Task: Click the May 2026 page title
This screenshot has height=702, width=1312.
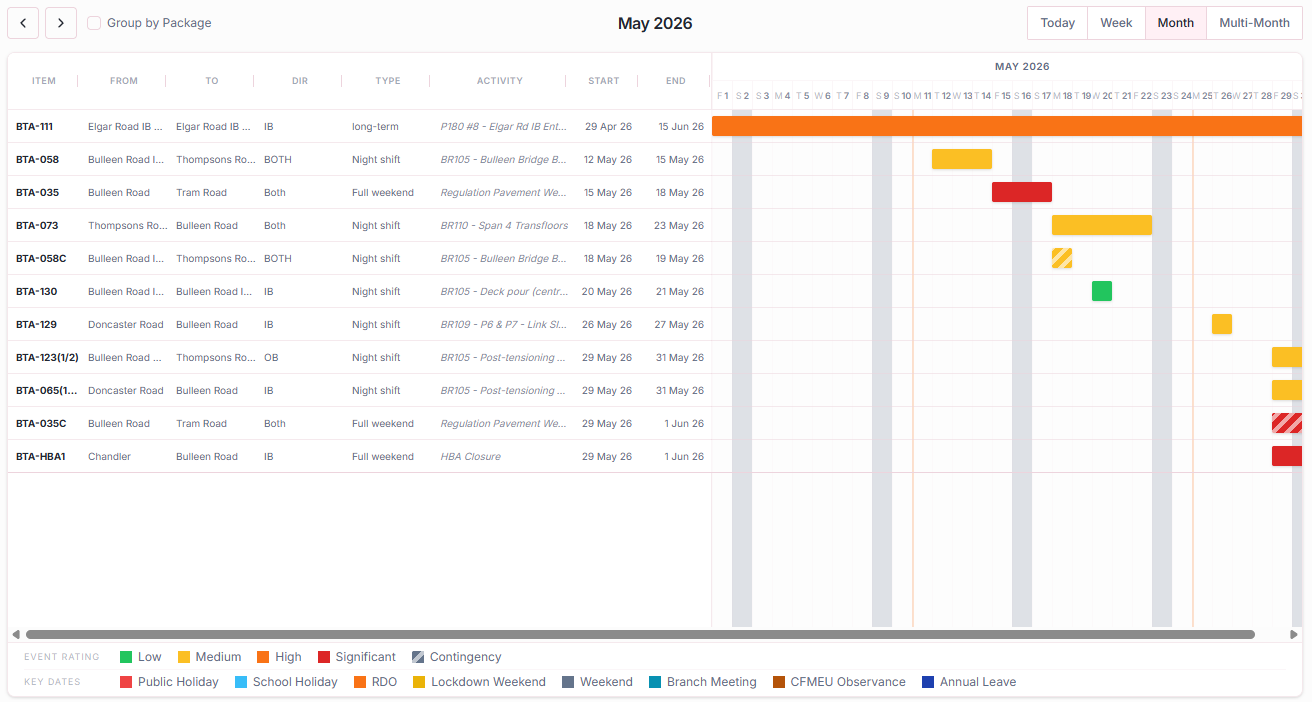Action: (655, 23)
